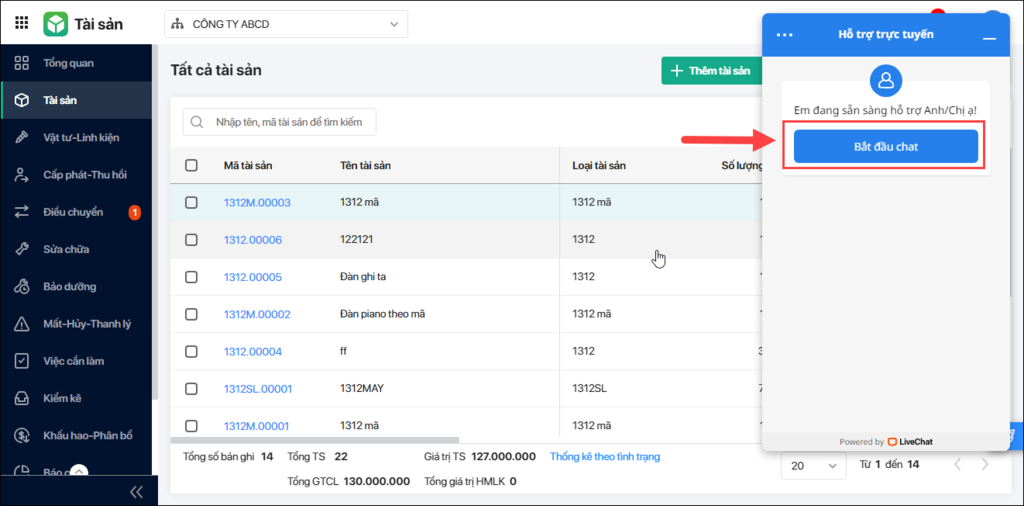Check the row checkbox for 1312M.00003
The height and width of the screenshot is (506, 1024).
[191, 202]
